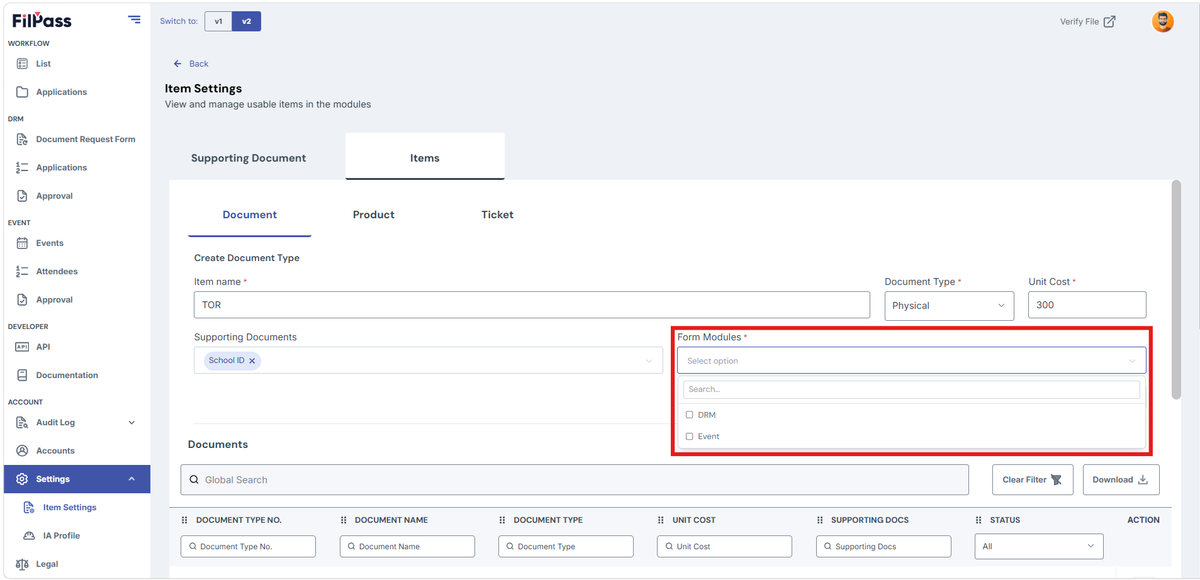Check the Event form module option
The image size is (1200, 580).
coord(689,437)
